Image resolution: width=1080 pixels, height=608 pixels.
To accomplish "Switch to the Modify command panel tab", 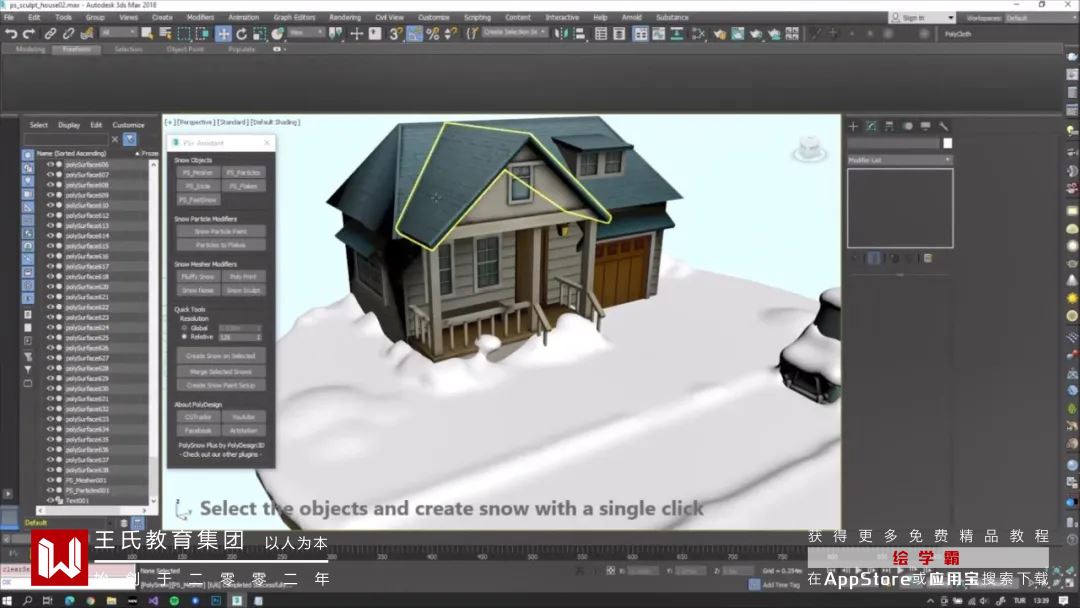I will coord(871,126).
